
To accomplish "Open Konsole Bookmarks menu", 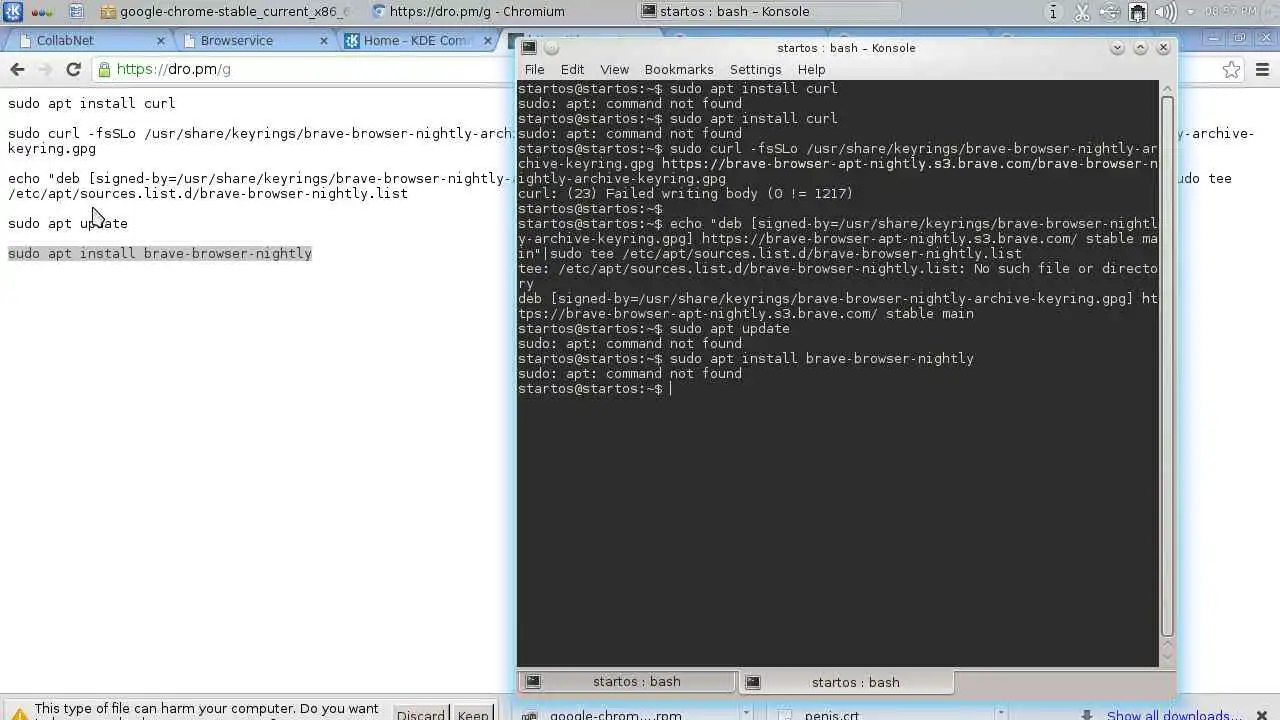I will [x=679, y=69].
